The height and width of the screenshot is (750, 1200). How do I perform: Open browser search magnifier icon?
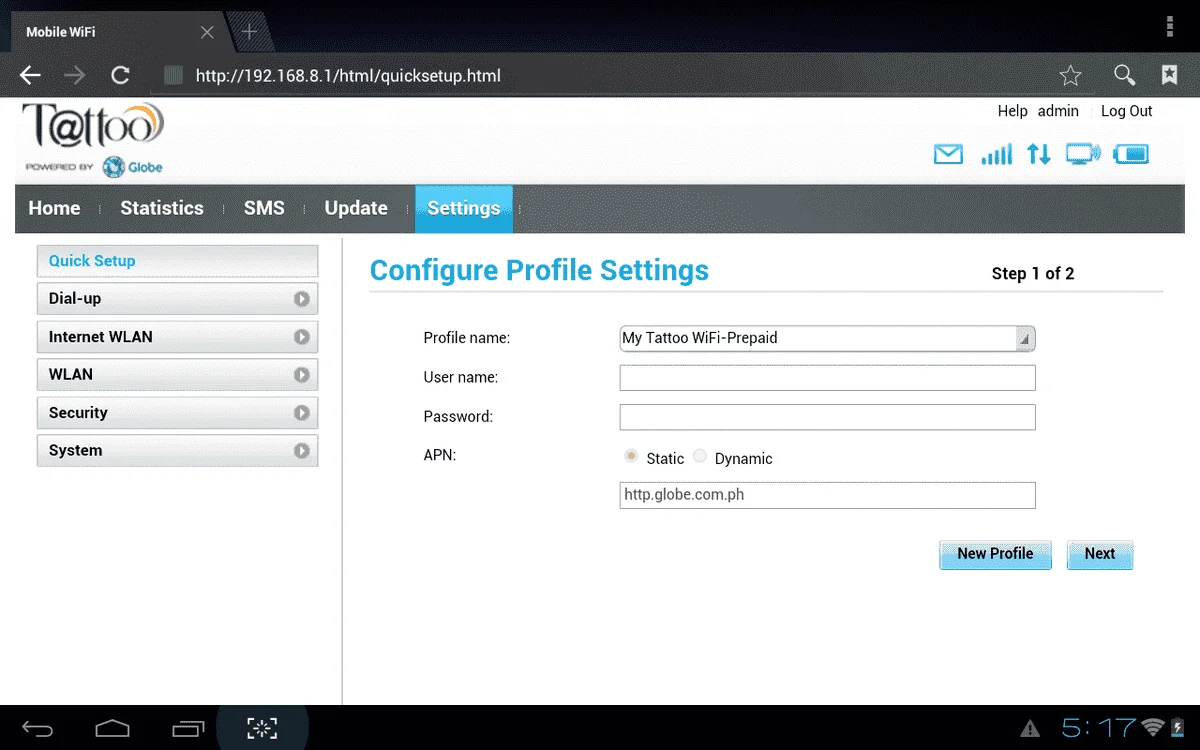1124,75
